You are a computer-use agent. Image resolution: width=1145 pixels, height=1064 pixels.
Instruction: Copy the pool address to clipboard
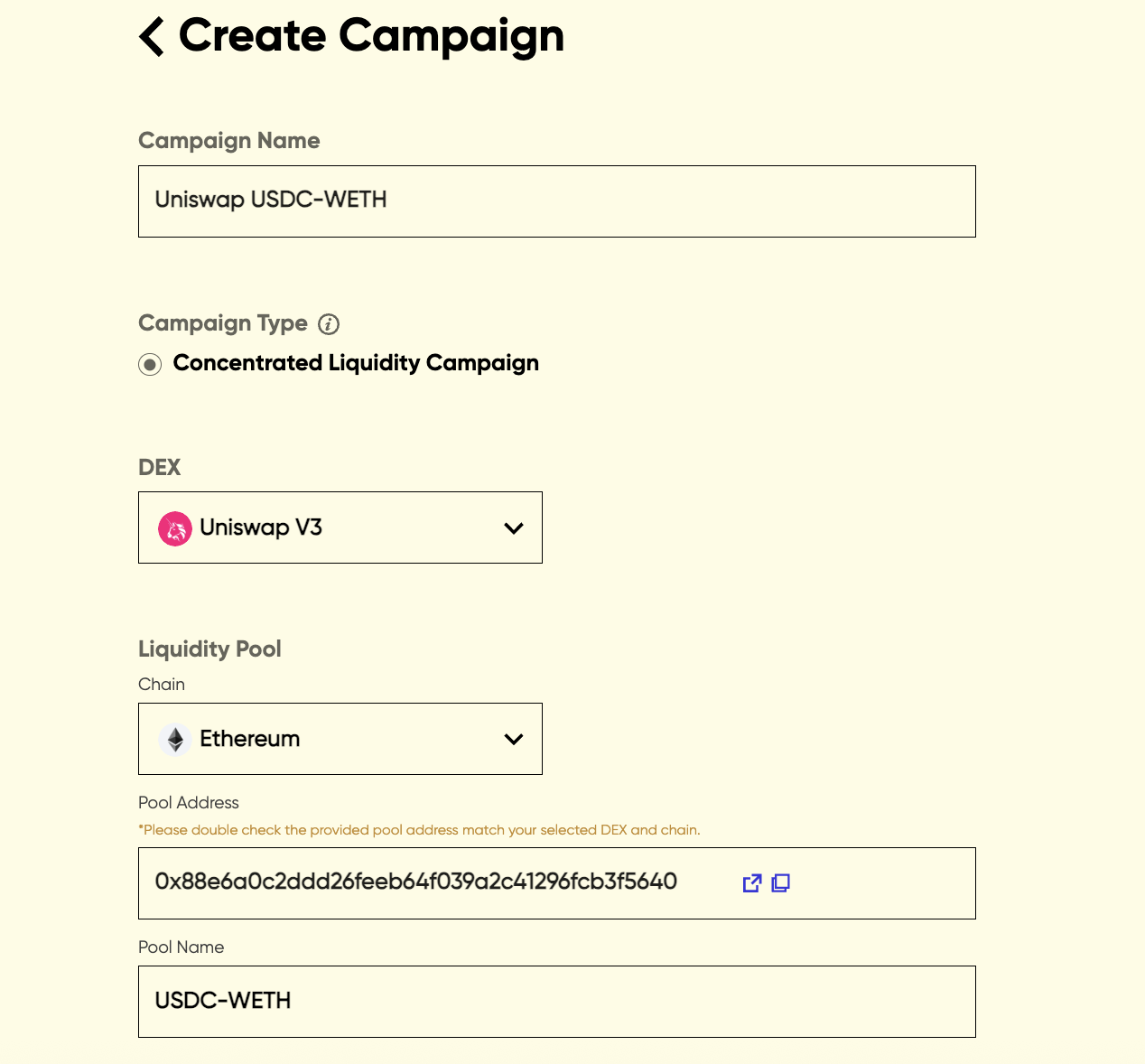coord(781,883)
